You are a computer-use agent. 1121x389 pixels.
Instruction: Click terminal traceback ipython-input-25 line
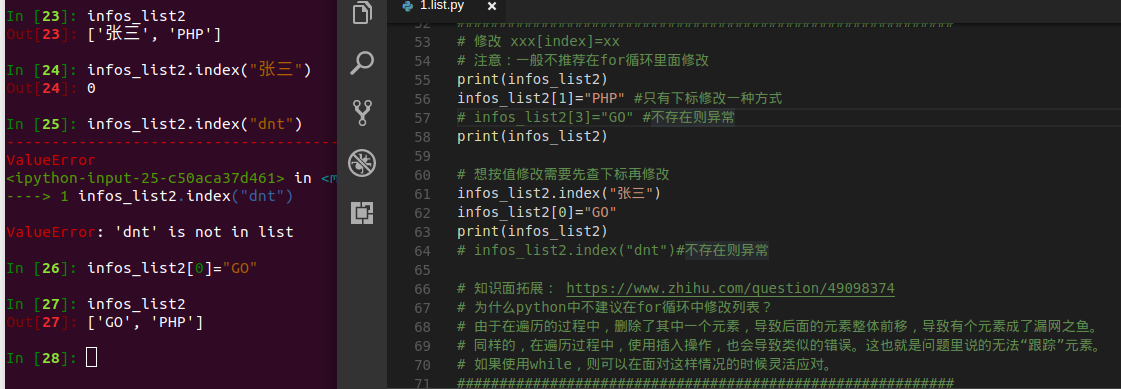(x=172, y=178)
